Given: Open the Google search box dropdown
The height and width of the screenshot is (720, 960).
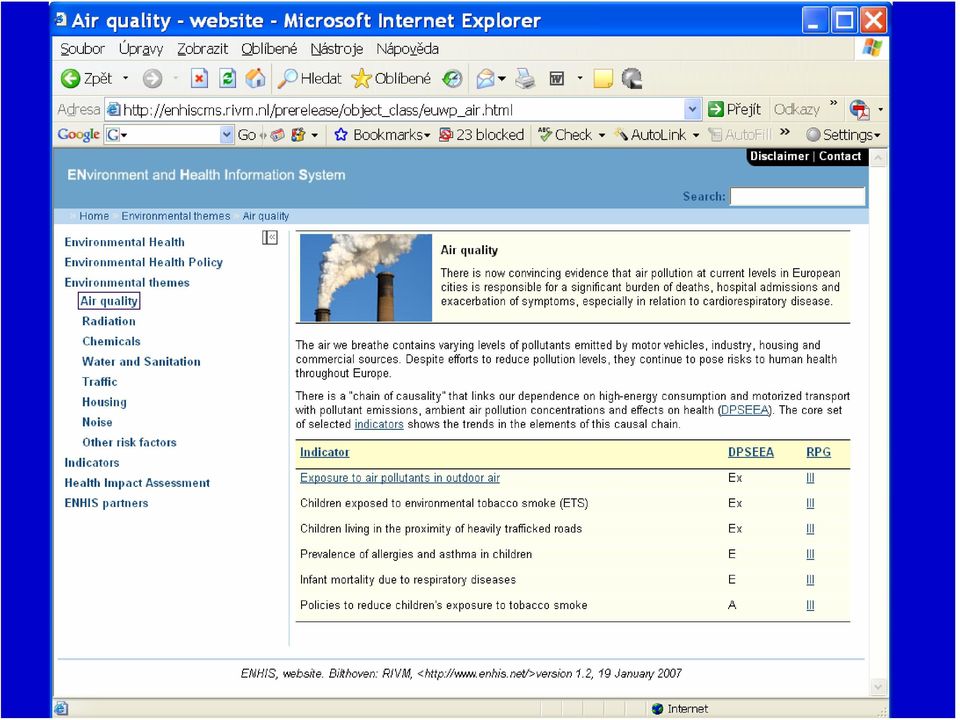Looking at the screenshot, I should pyautogui.click(x=227, y=135).
